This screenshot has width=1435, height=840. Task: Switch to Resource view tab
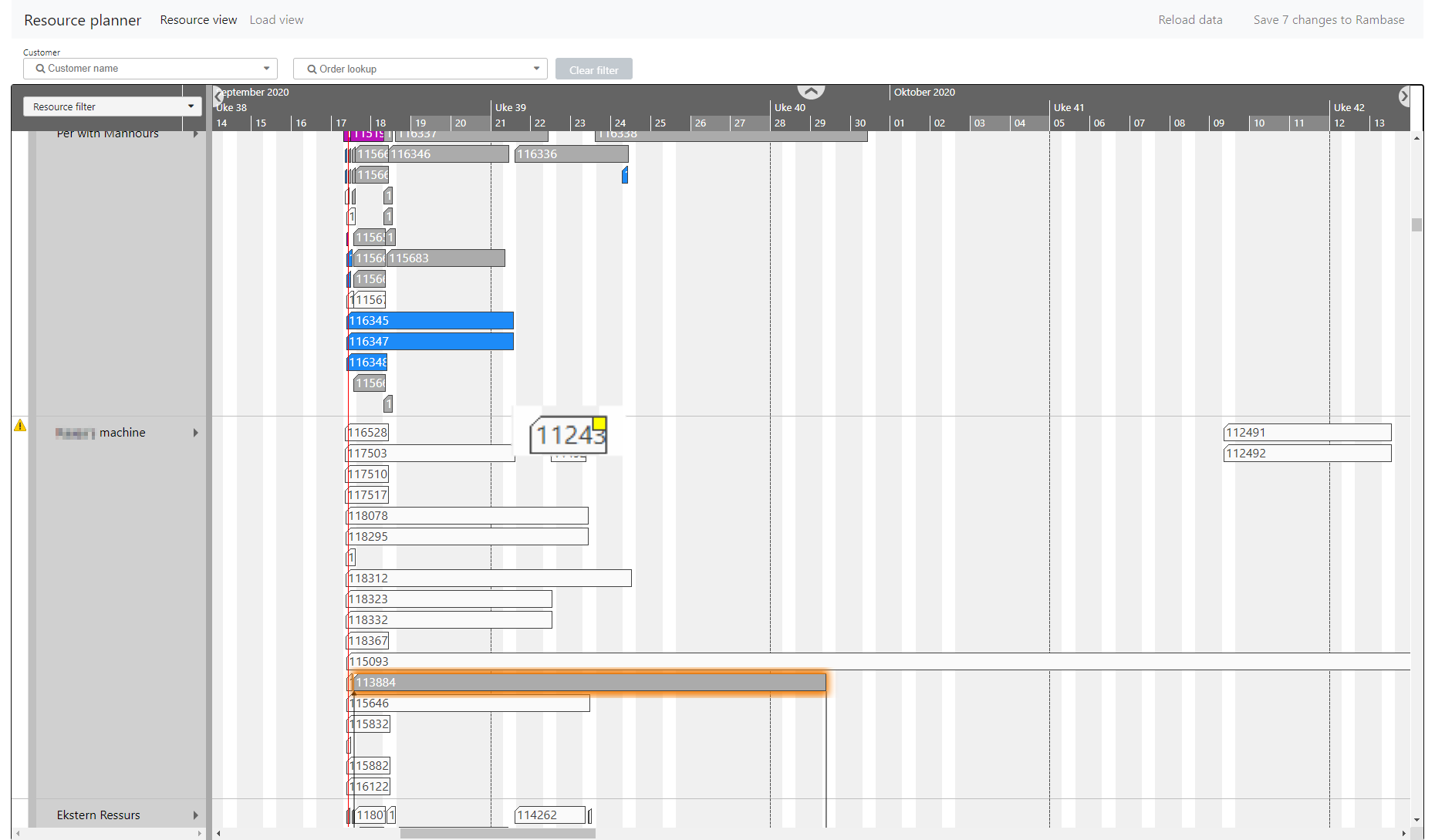tap(198, 20)
